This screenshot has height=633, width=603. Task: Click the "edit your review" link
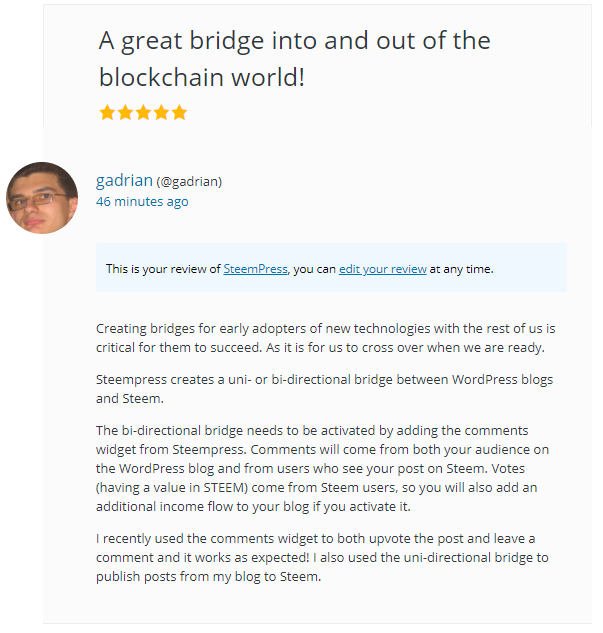point(383,268)
